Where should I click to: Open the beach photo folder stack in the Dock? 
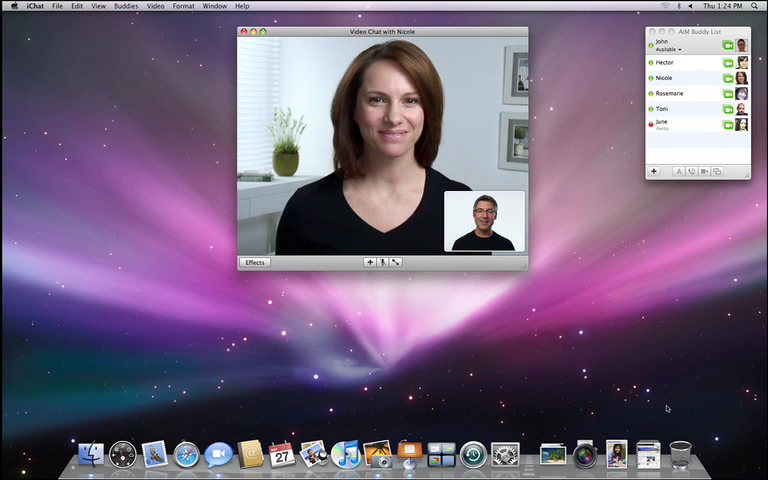(x=553, y=455)
